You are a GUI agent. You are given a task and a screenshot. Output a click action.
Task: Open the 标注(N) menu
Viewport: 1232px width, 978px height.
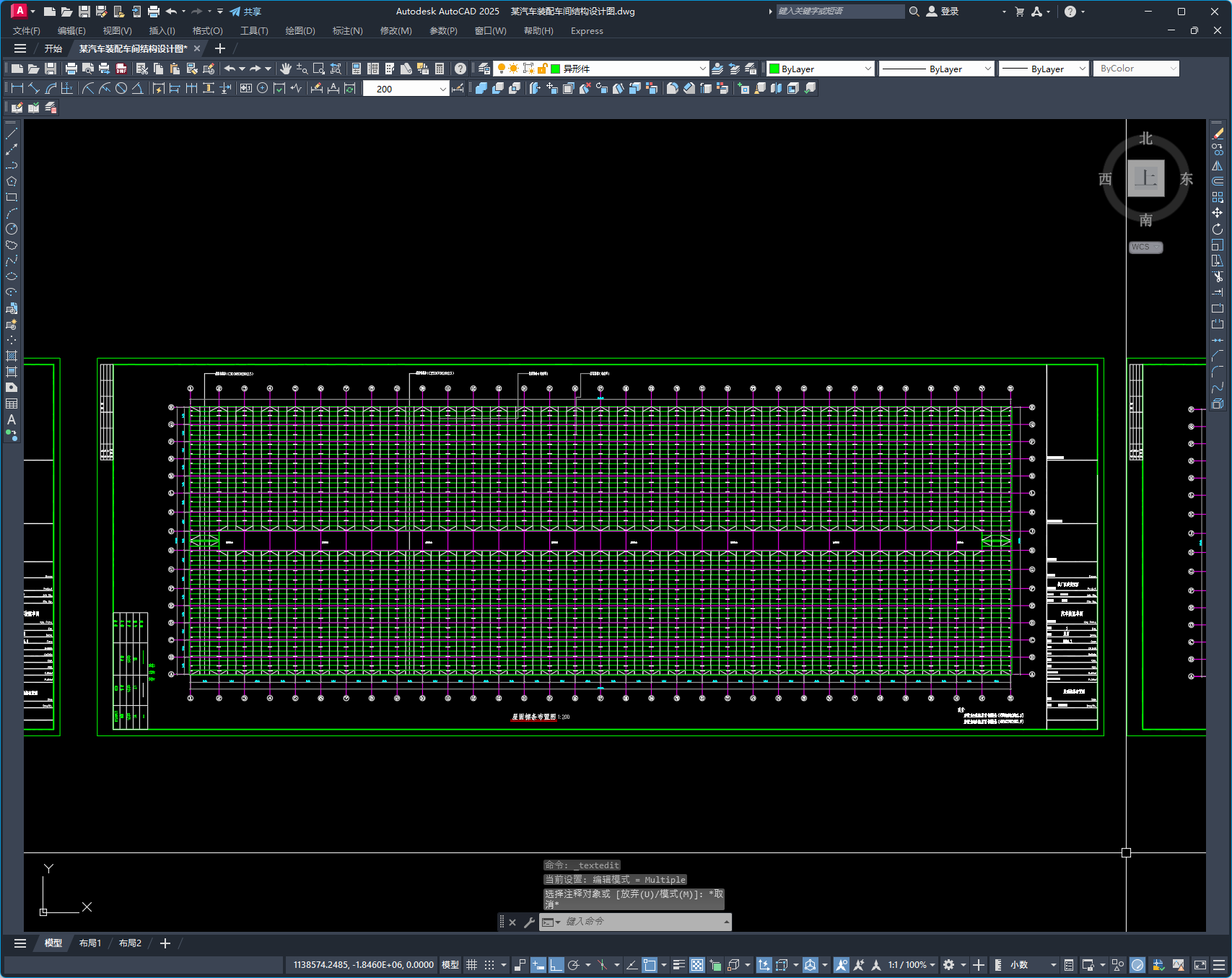coord(347,31)
